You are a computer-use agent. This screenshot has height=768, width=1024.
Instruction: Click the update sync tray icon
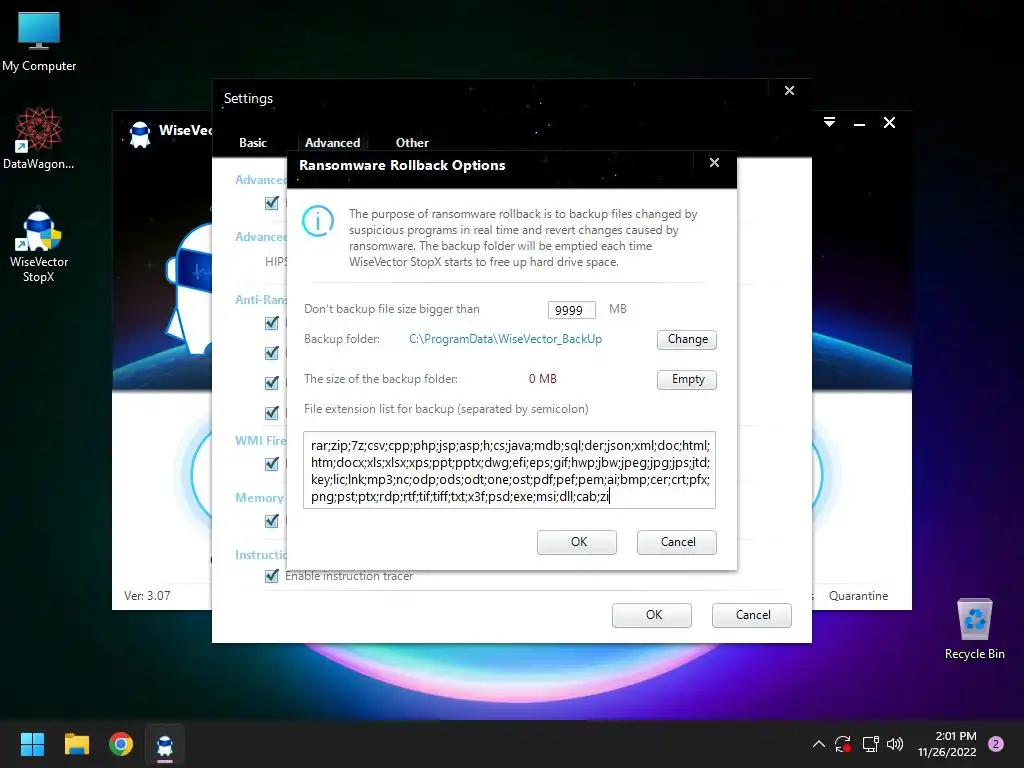tap(843, 744)
